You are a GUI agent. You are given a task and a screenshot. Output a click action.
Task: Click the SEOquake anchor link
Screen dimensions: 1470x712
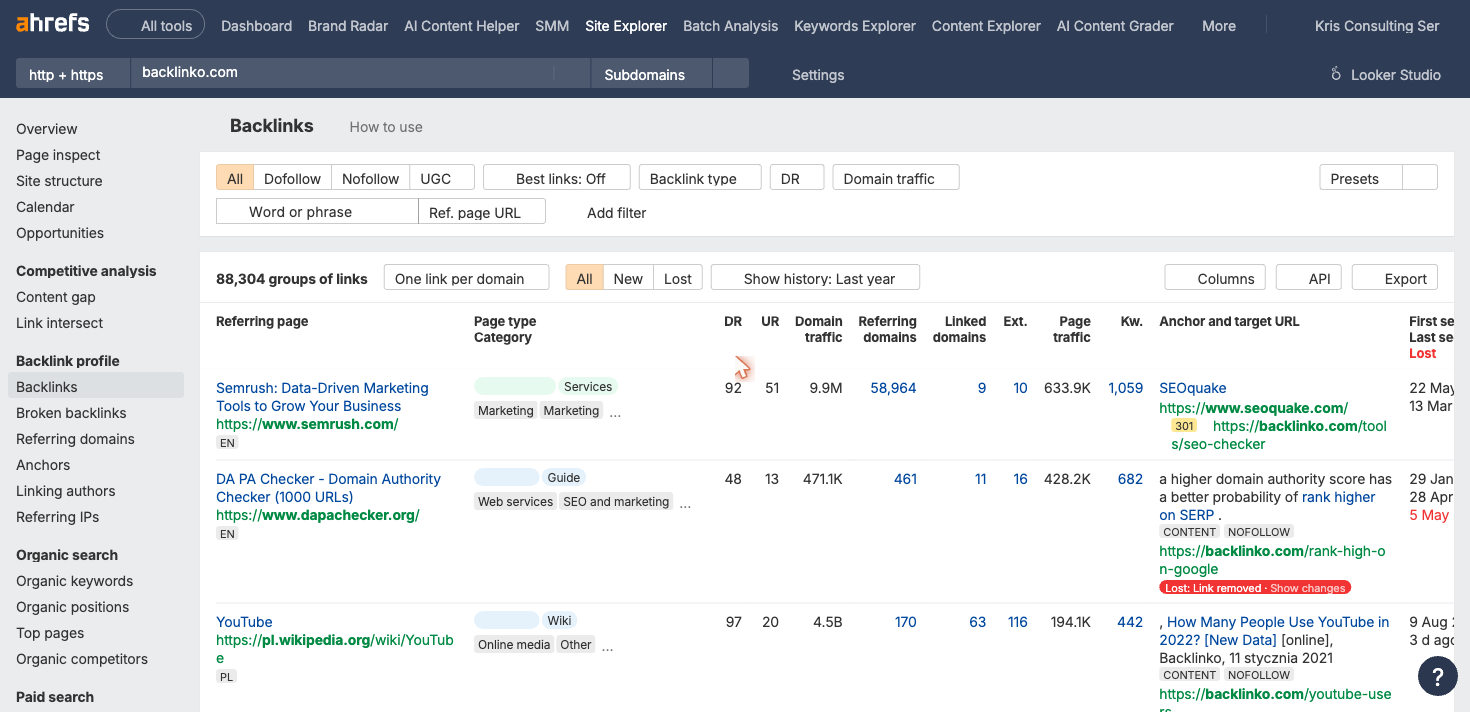click(x=1192, y=388)
